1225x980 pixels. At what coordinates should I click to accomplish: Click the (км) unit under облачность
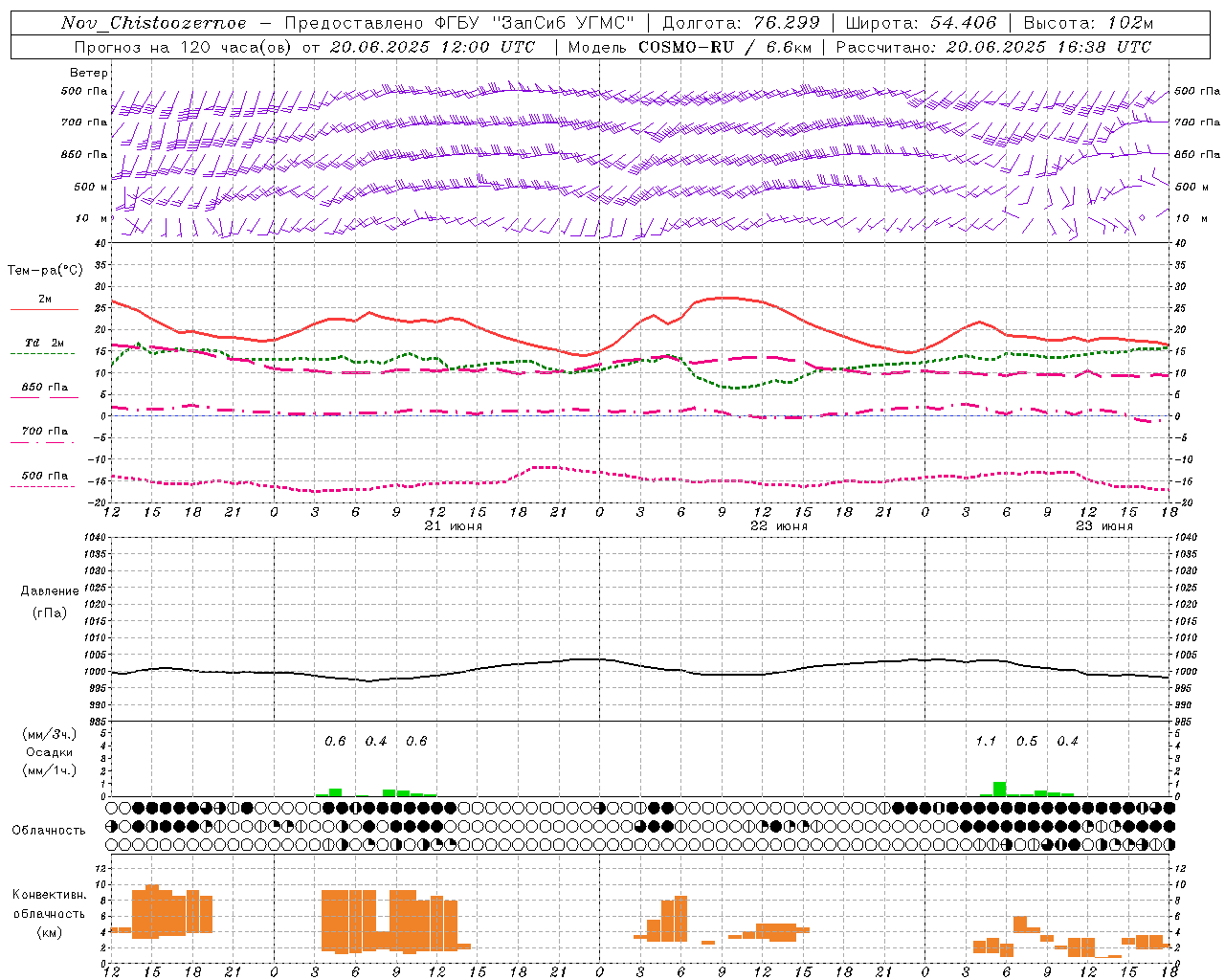(50, 932)
